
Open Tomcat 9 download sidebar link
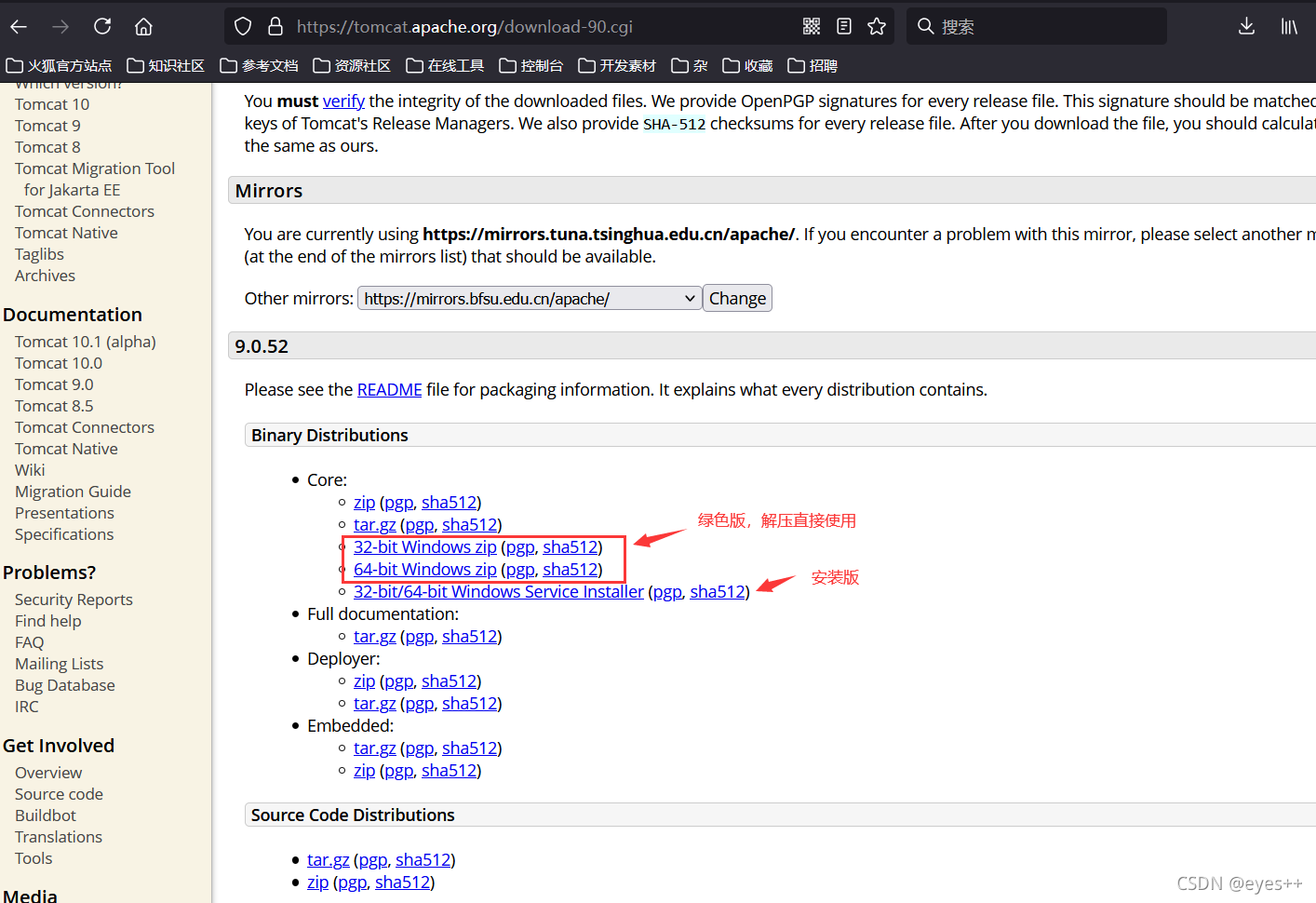47,126
